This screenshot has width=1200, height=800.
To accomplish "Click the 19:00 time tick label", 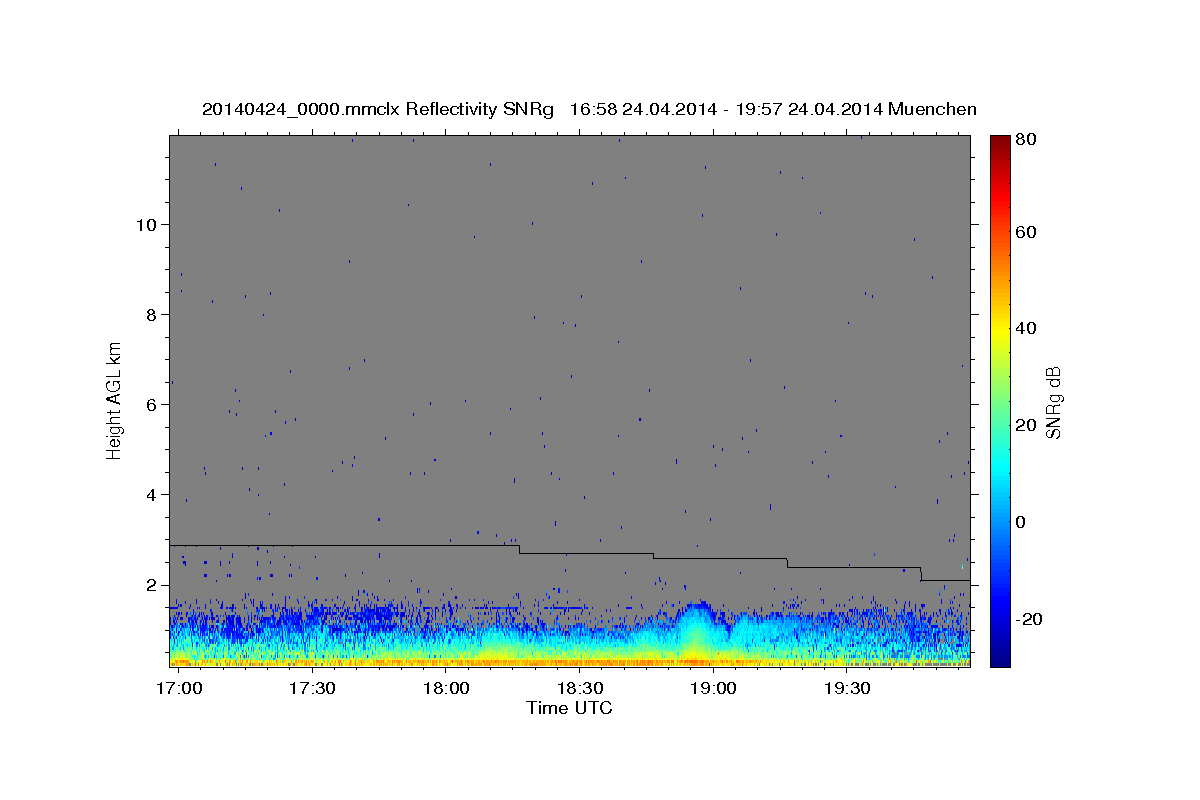I will pyautogui.click(x=713, y=689).
